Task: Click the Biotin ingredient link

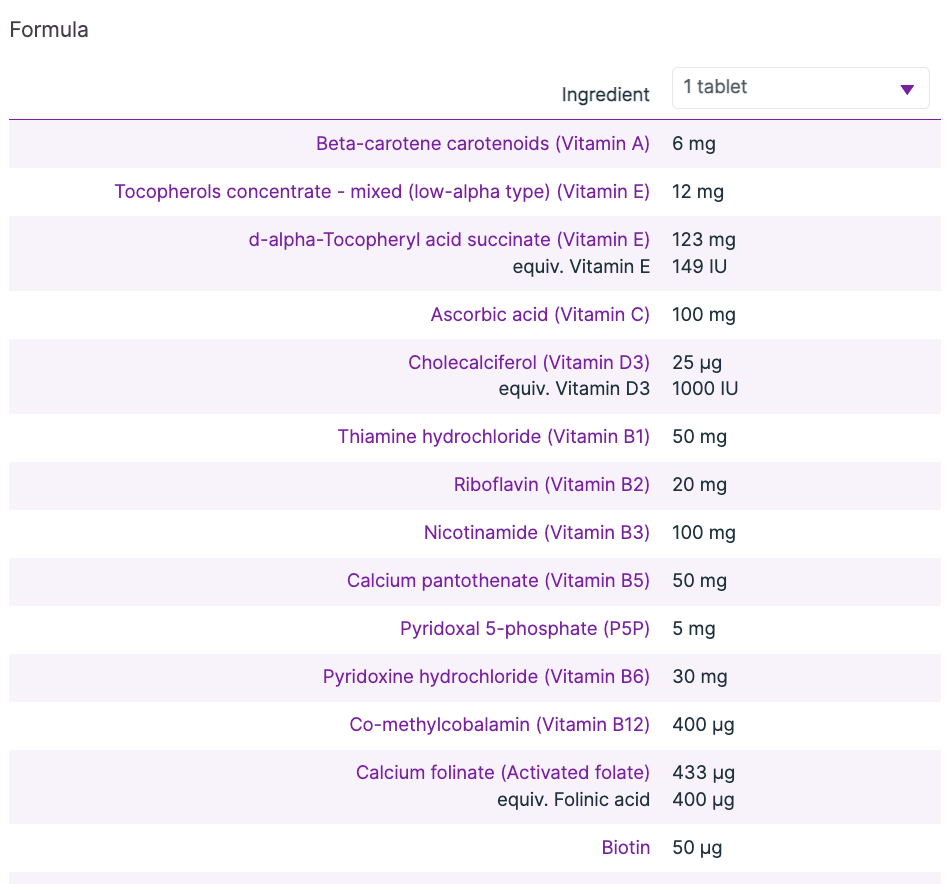Action: (x=625, y=848)
